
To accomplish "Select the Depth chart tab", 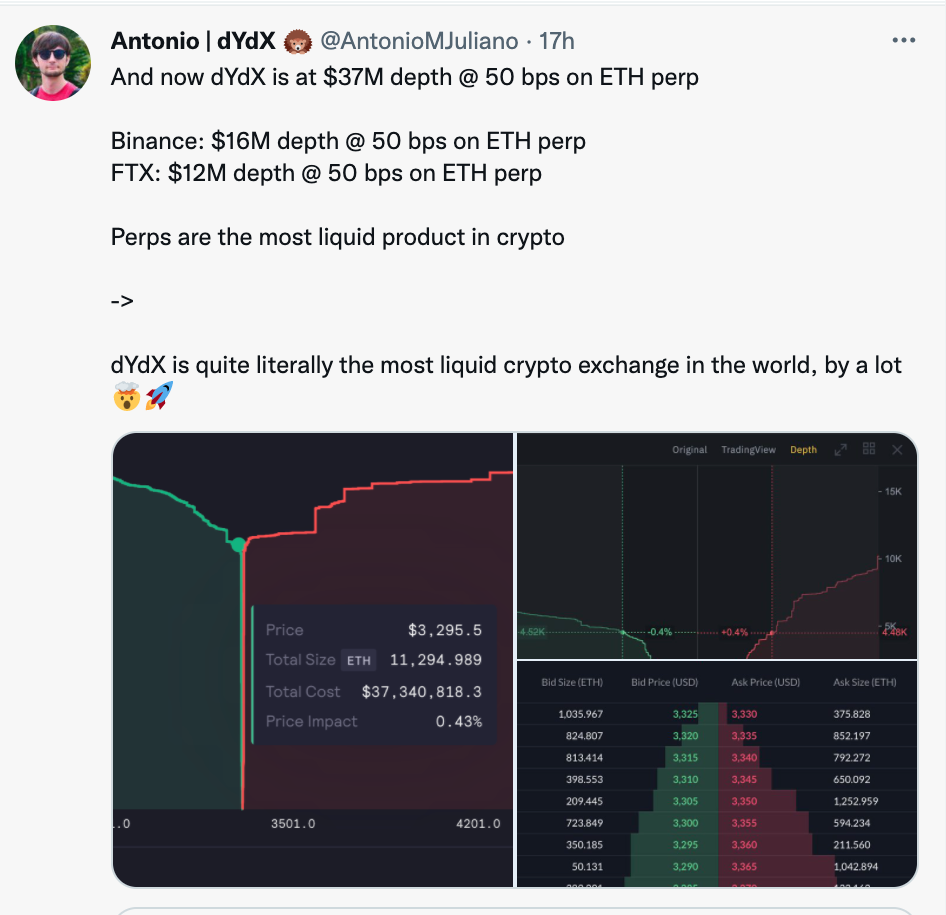I will point(803,449).
